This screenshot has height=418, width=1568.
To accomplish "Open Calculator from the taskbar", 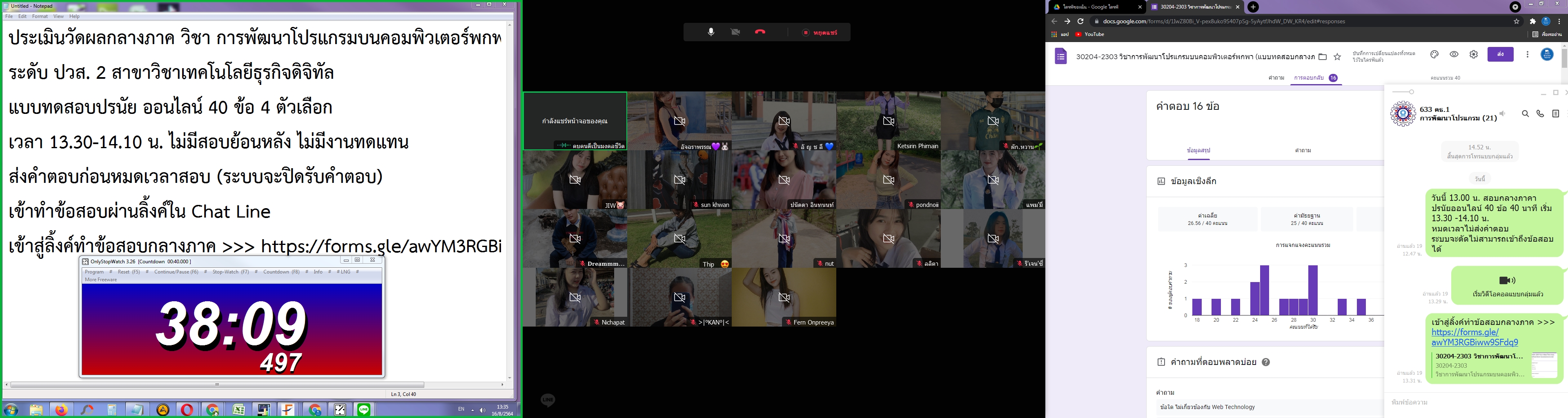I will pyautogui.click(x=112, y=410).
